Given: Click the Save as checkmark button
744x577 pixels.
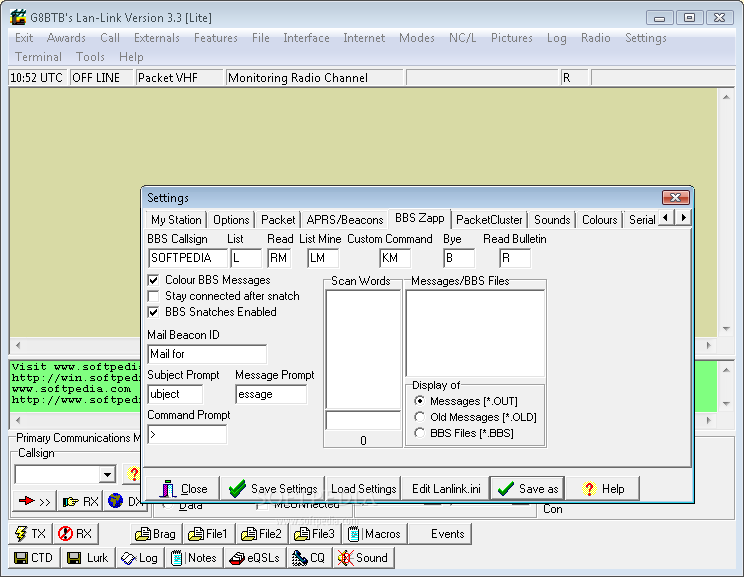Looking at the screenshot, I should coord(528,488).
